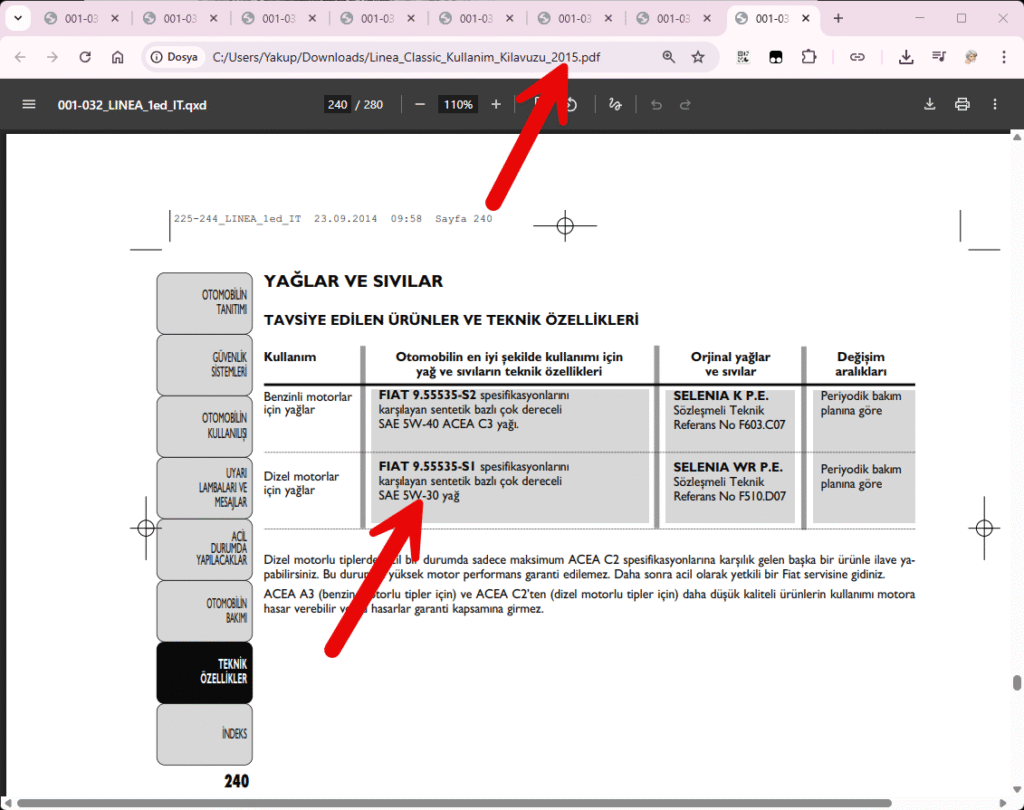This screenshot has height=810, width=1024.
Task: Open PDF viewer more actions menu
Action: click(995, 105)
